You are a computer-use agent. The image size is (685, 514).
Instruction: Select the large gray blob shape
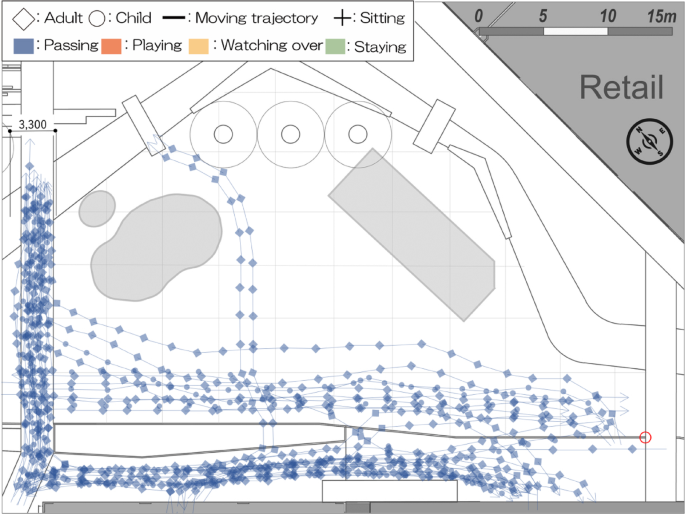click(x=156, y=246)
